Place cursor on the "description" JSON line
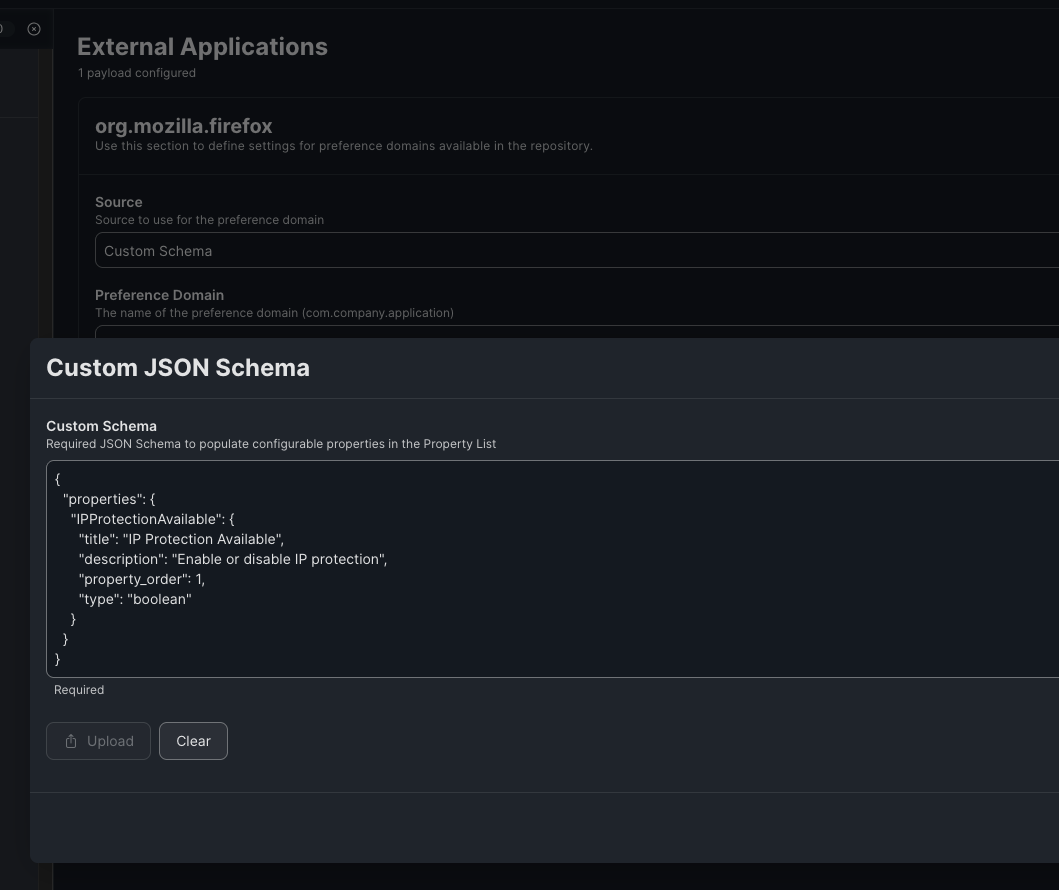The height and width of the screenshot is (890, 1059). pyautogui.click(x=232, y=559)
